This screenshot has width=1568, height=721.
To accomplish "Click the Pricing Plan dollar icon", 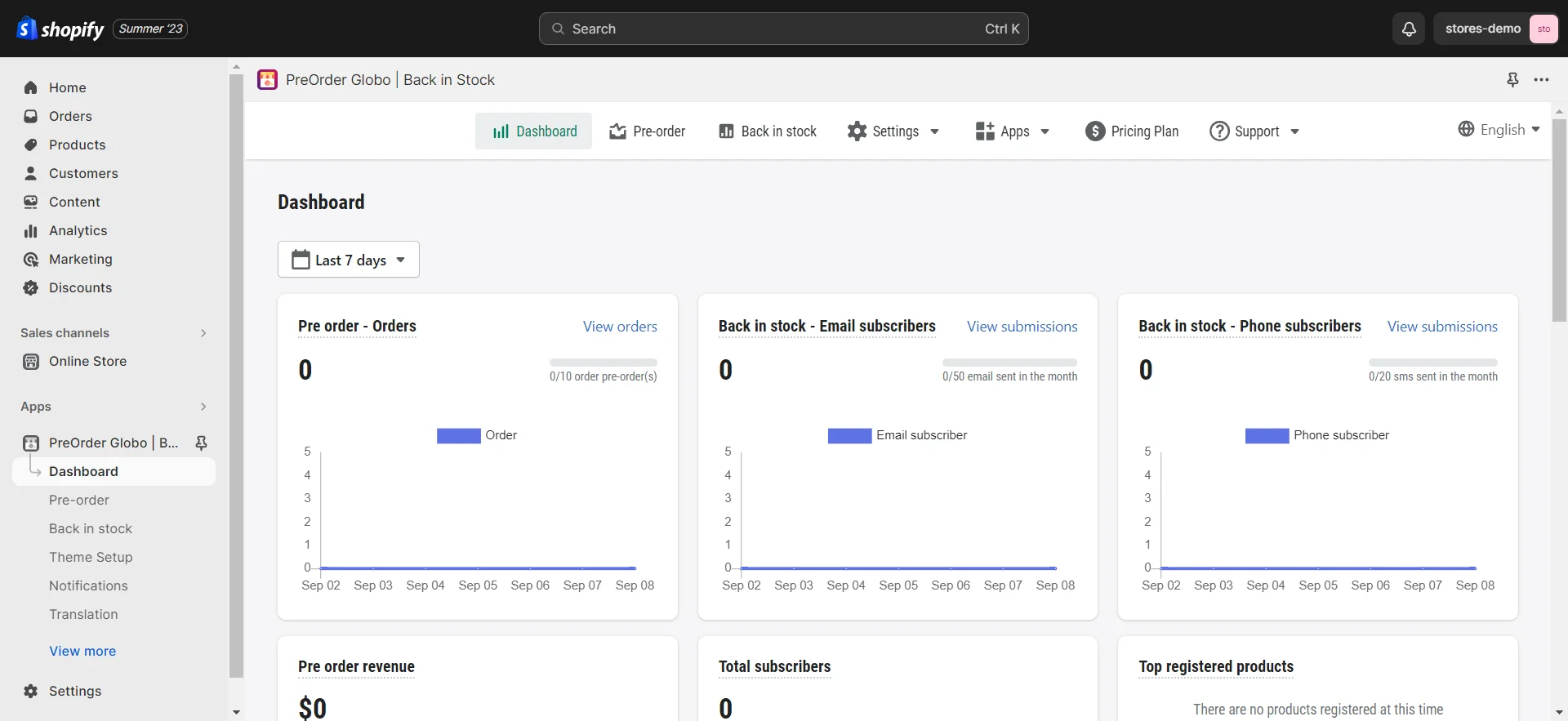I will pyautogui.click(x=1095, y=131).
